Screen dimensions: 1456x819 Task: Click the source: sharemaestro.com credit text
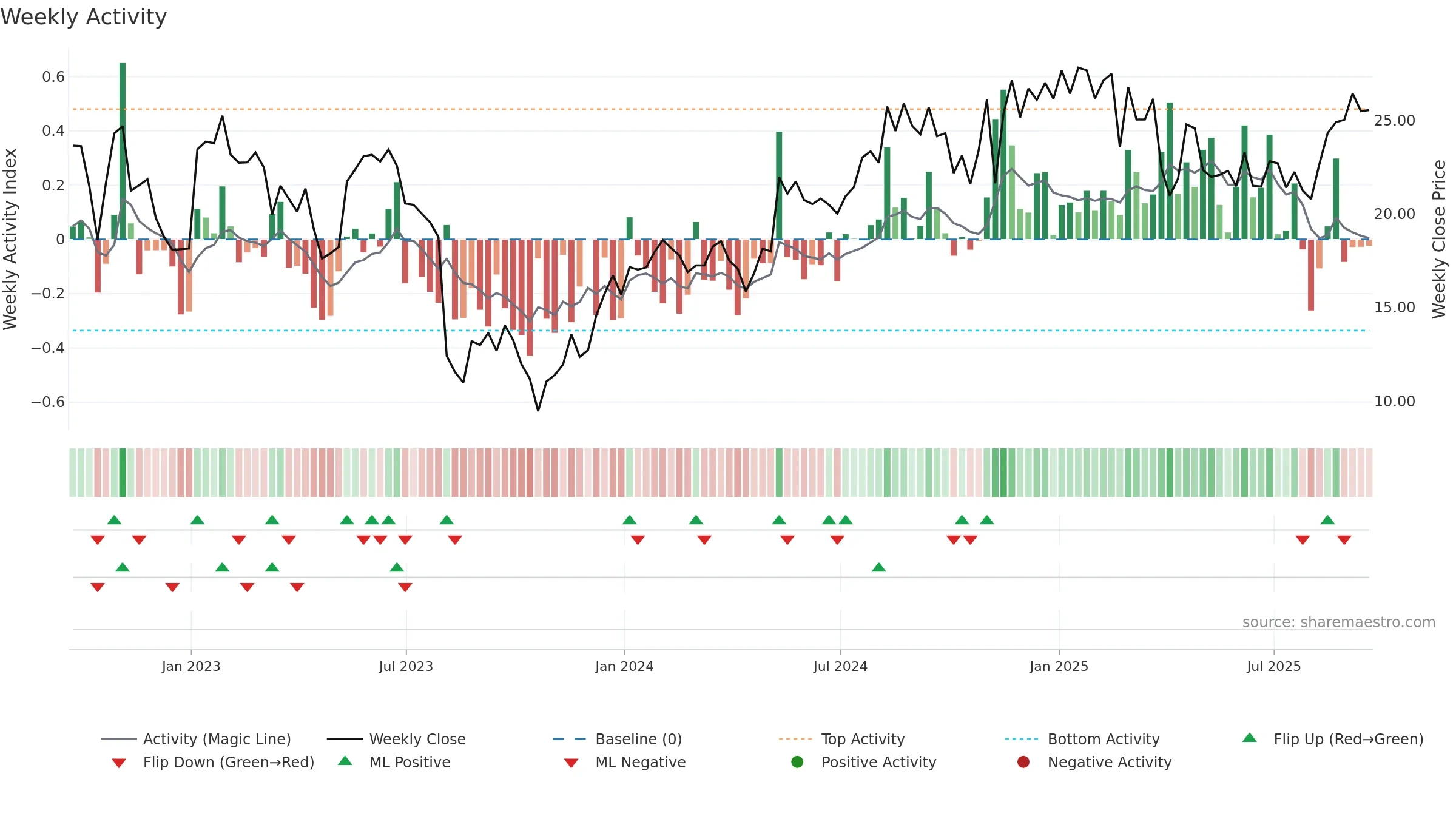[x=1339, y=622]
